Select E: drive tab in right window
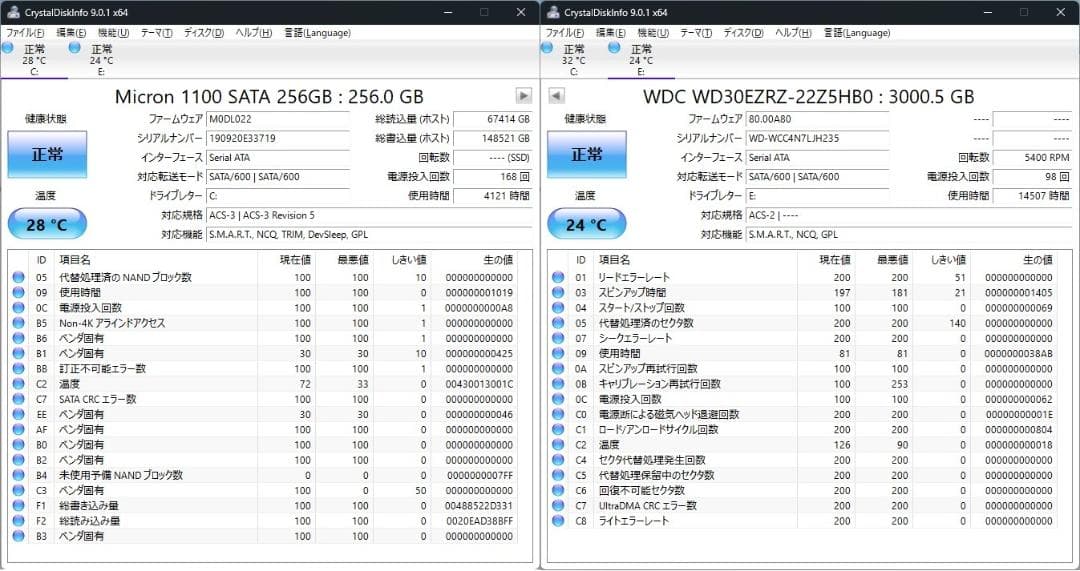The width and height of the screenshot is (1080, 571). [641, 60]
